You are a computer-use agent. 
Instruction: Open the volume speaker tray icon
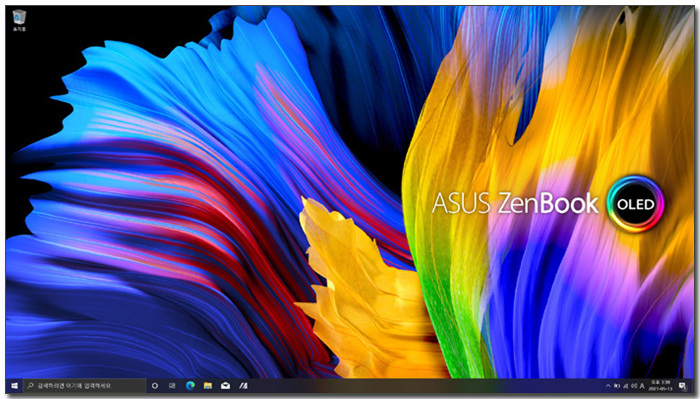tap(634, 386)
